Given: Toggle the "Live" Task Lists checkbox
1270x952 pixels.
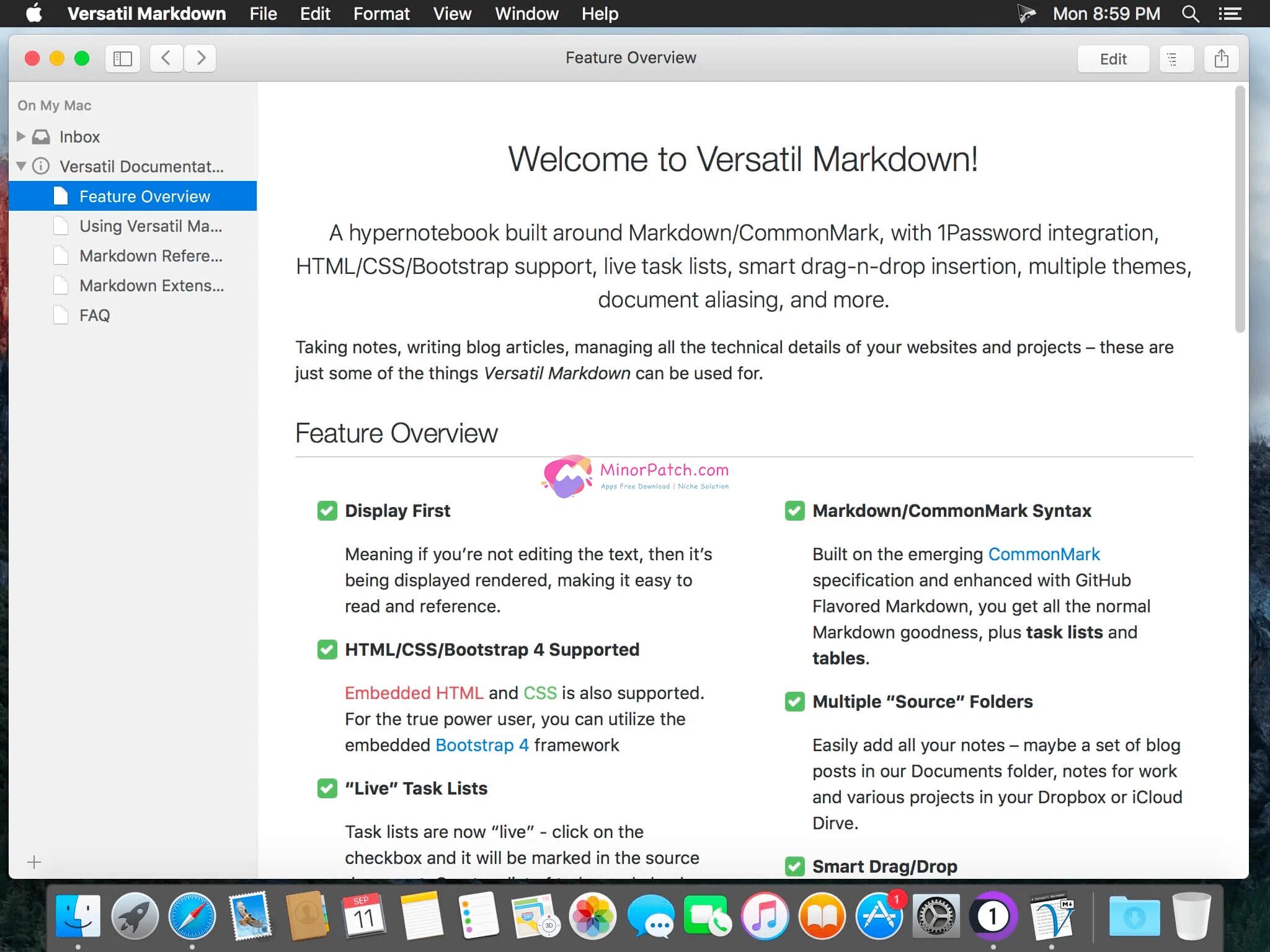Looking at the screenshot, I should [327, 788].
